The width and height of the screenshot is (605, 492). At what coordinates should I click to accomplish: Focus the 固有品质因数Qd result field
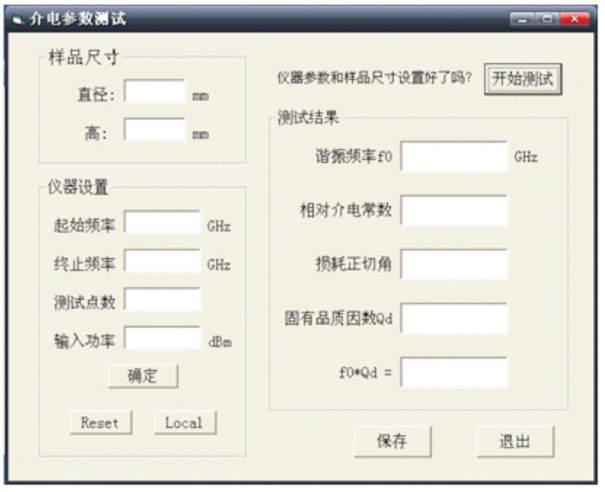(x=454, y=319)
